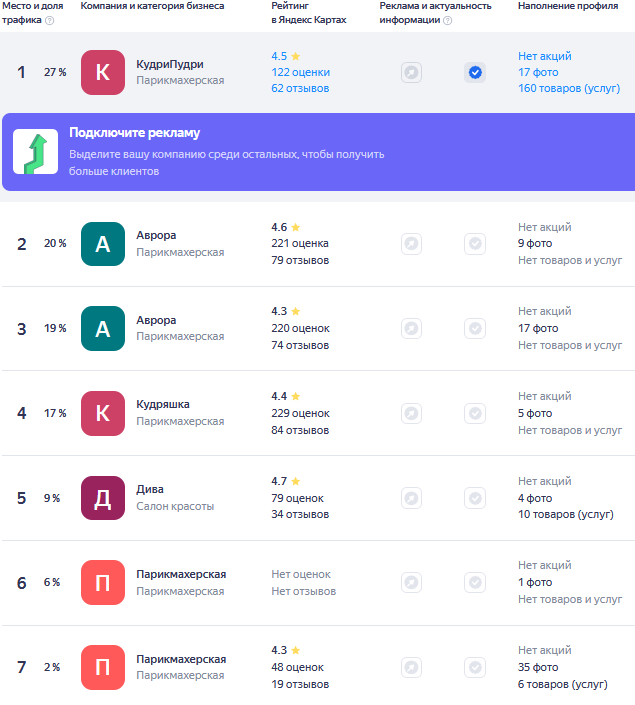Click the advertising status icon for КудриПудри

411,72
